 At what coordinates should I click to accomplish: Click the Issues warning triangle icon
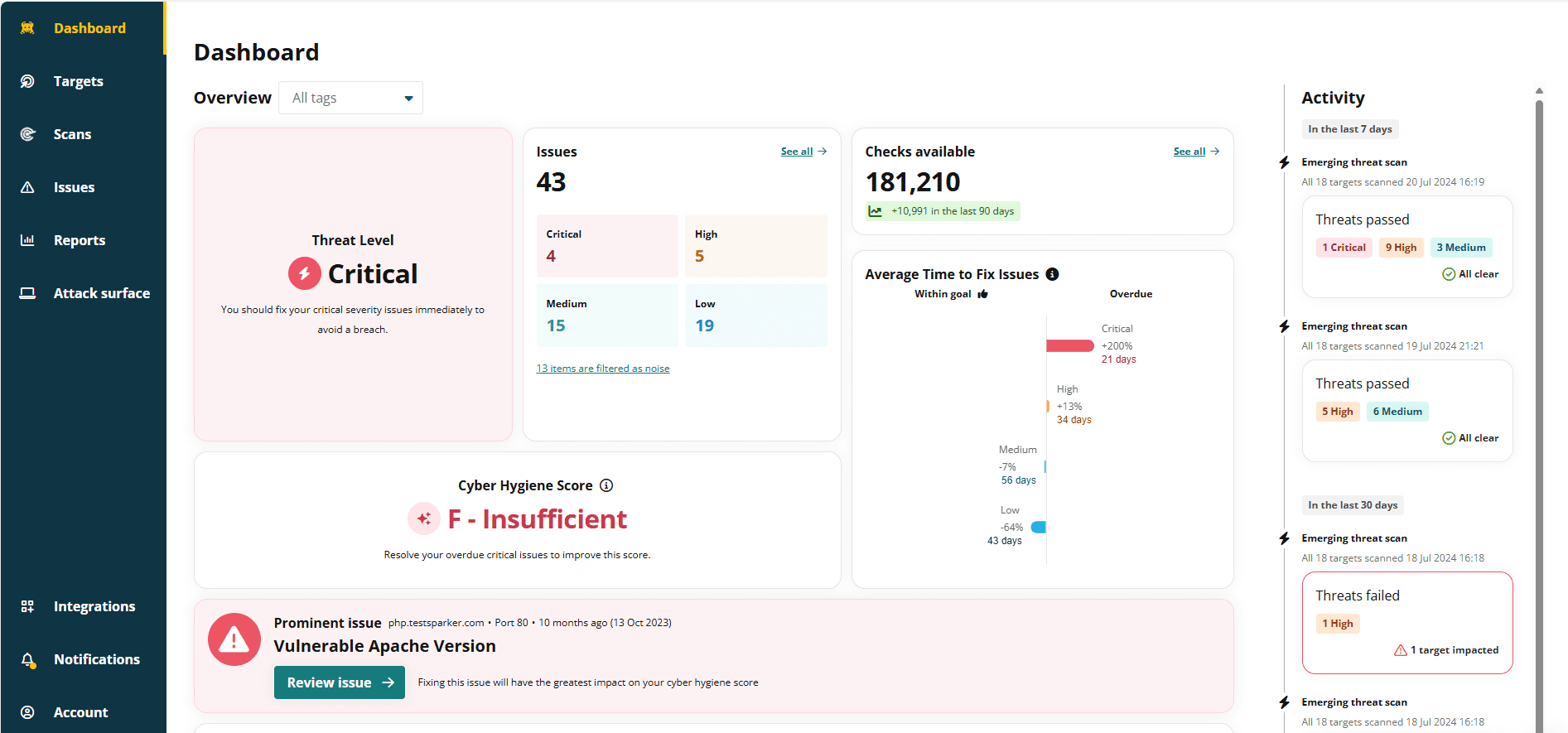click(x=27, y=187)
